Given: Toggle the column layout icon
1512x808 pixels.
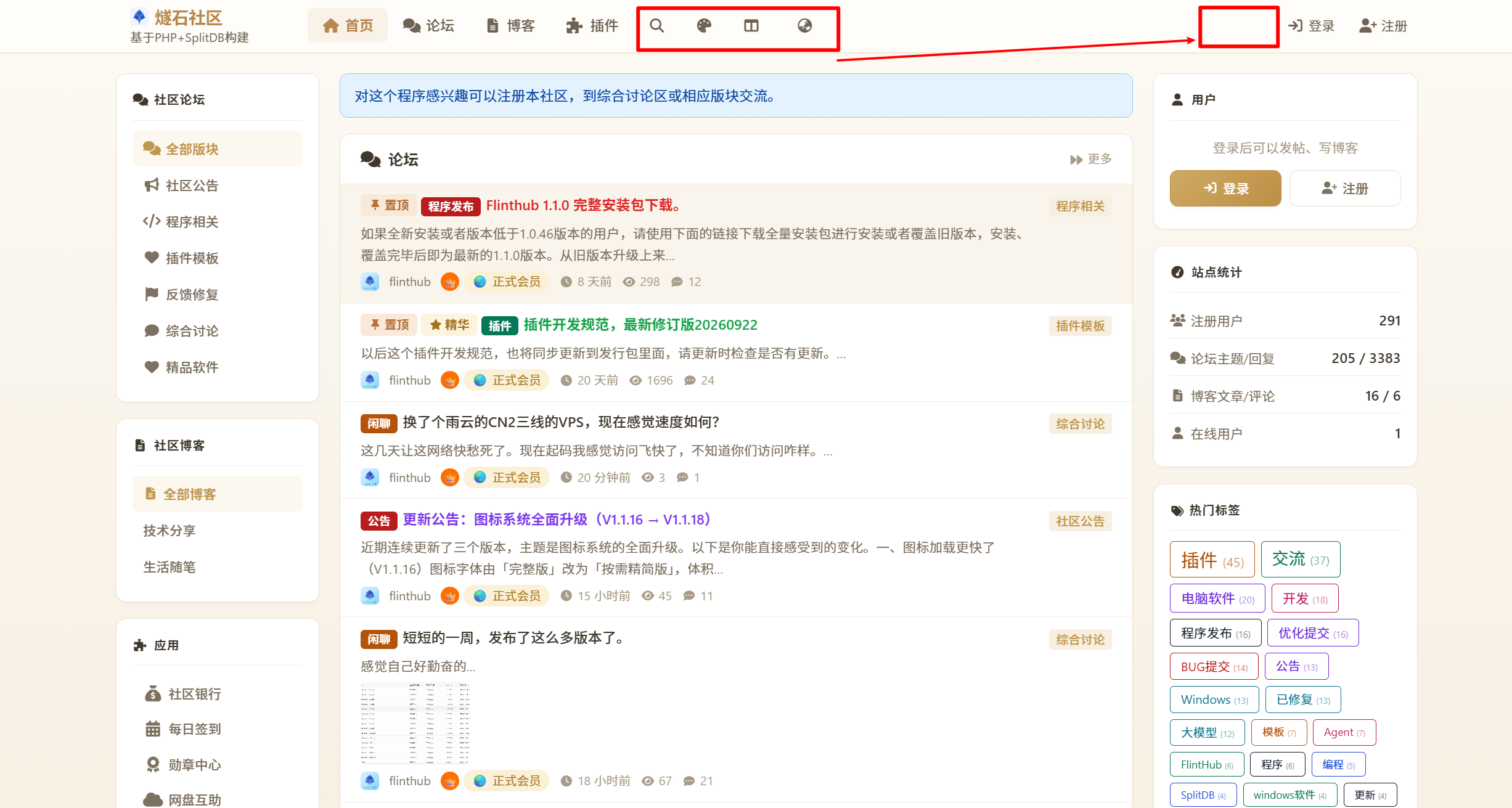Looking at the screenshot, I should [751, 26].
